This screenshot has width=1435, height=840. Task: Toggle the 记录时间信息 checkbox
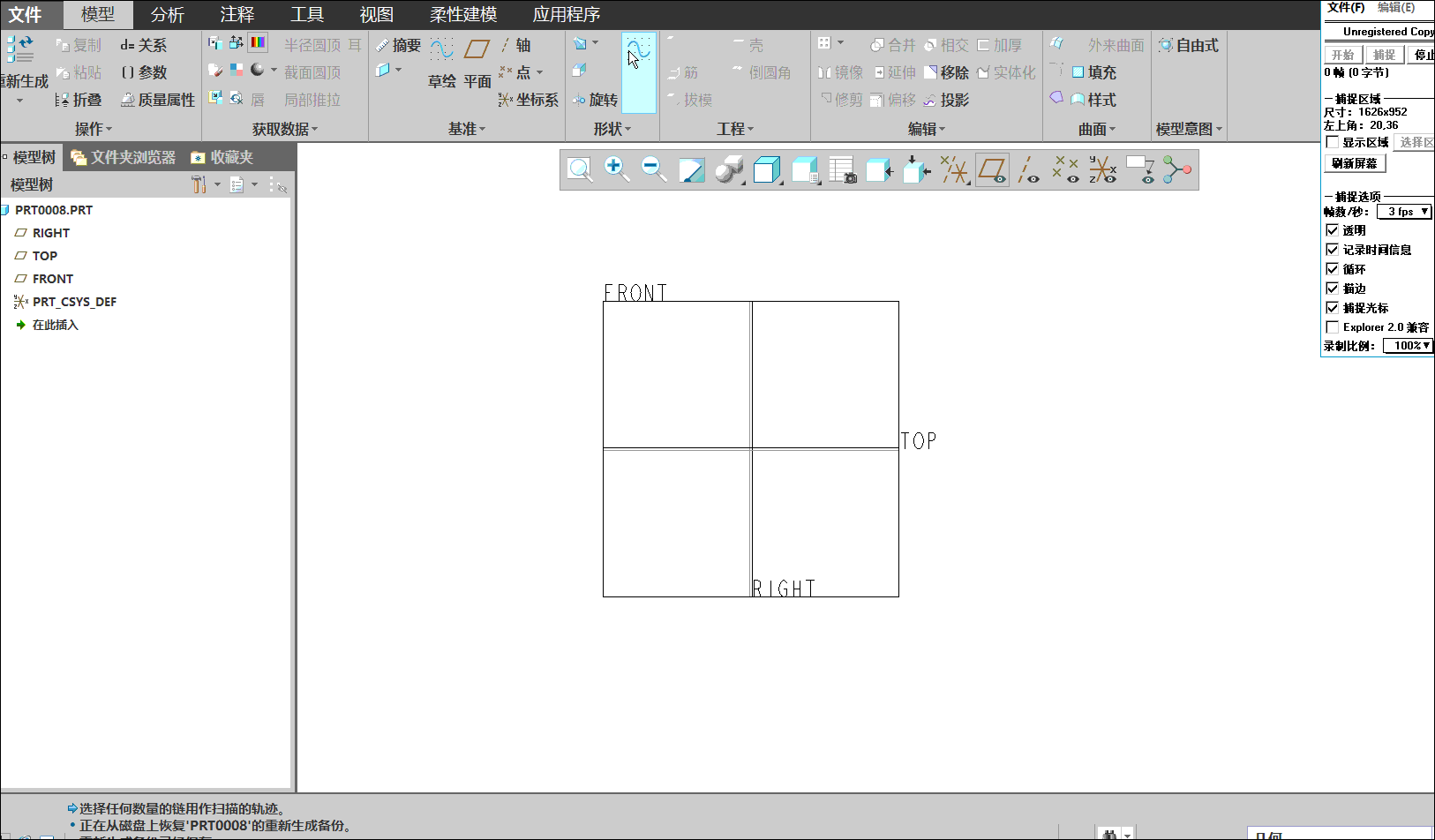pyautogui.click(x=1333, y=250)
